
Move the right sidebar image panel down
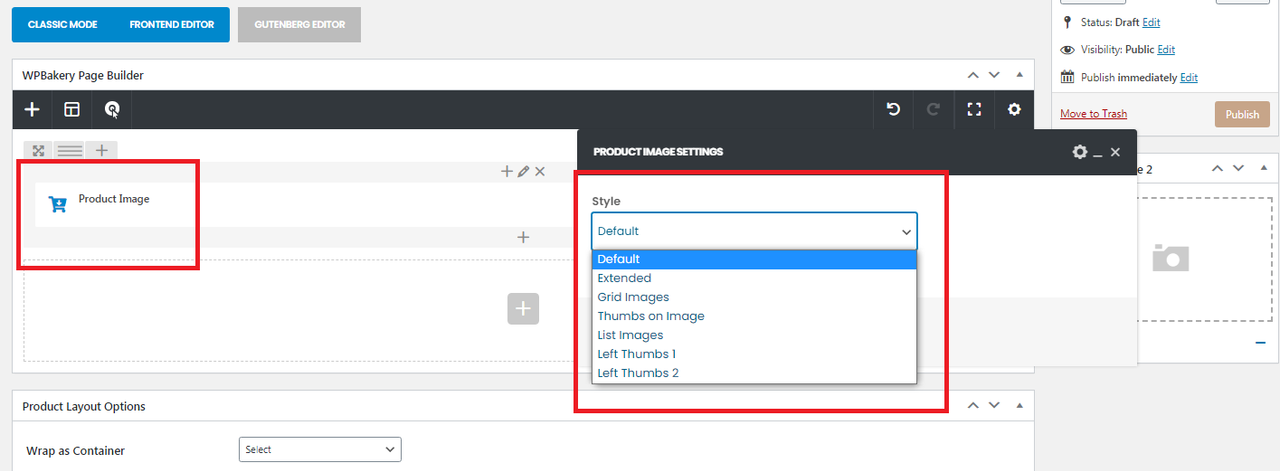click(1239, 169)
